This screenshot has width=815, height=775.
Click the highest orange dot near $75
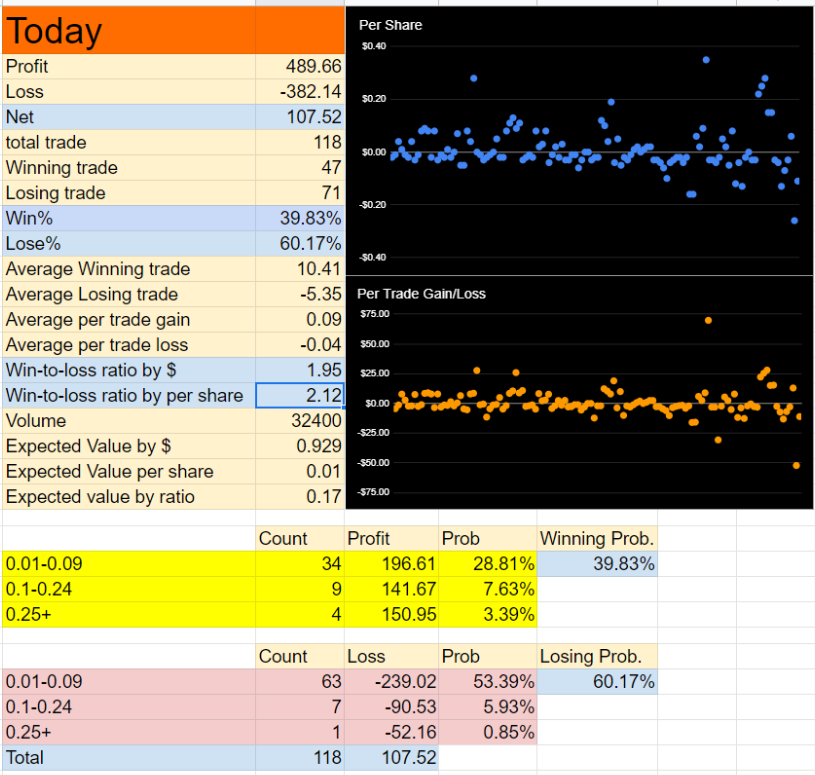point(708,321)
